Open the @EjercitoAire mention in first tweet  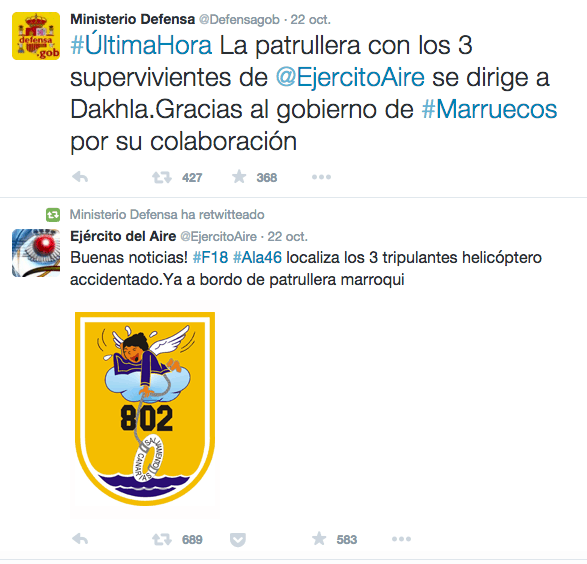pos(350,77)
